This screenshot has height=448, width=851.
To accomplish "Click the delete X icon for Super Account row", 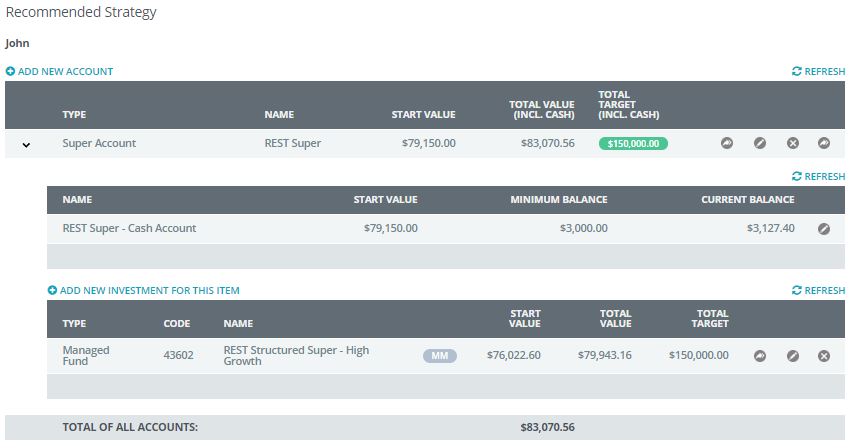I will pyautogui.click(x=793, y=143).
